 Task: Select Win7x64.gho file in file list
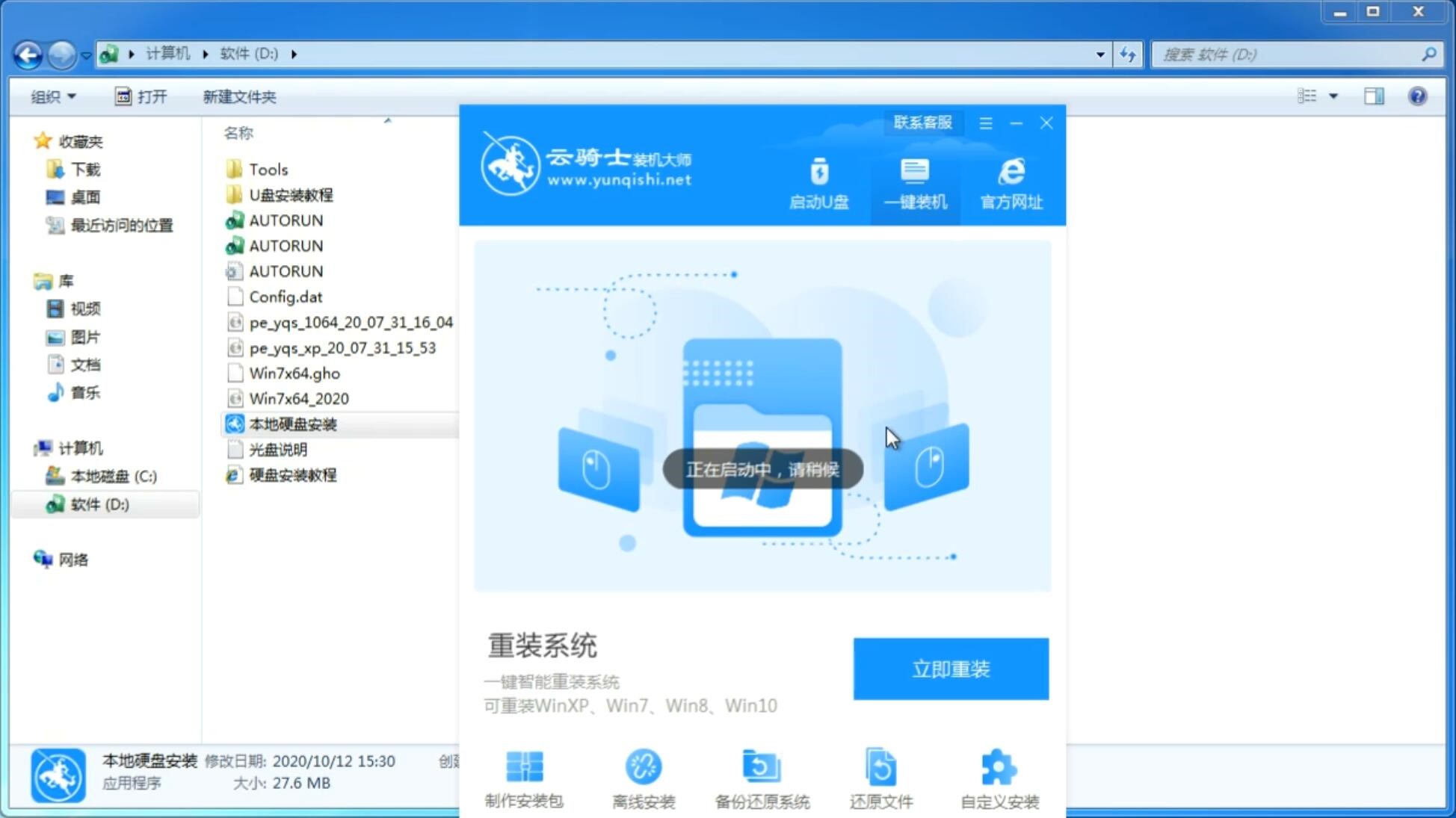pyautogui.click(x=295, y=373)
